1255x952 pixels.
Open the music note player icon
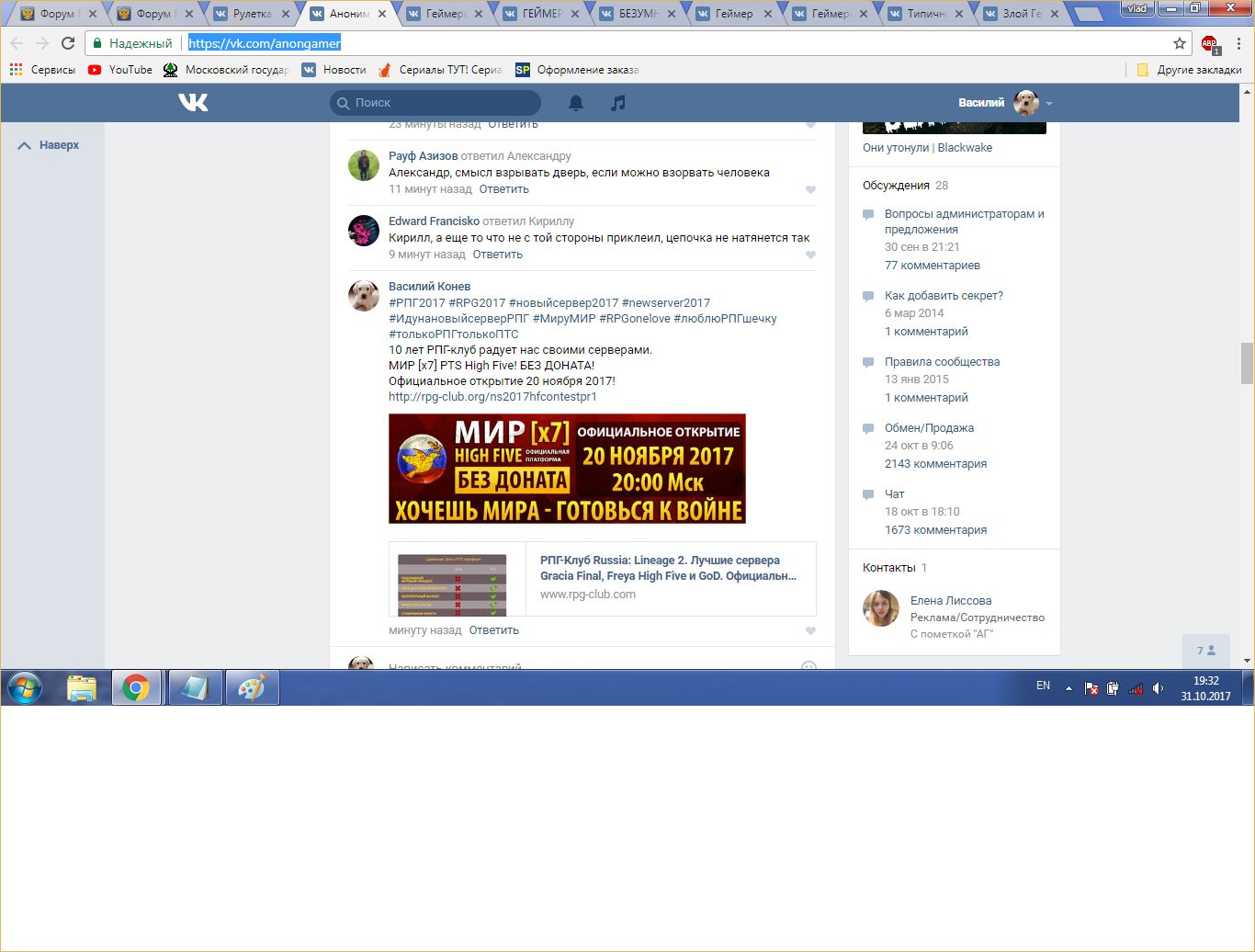click(x=618, y=103)
